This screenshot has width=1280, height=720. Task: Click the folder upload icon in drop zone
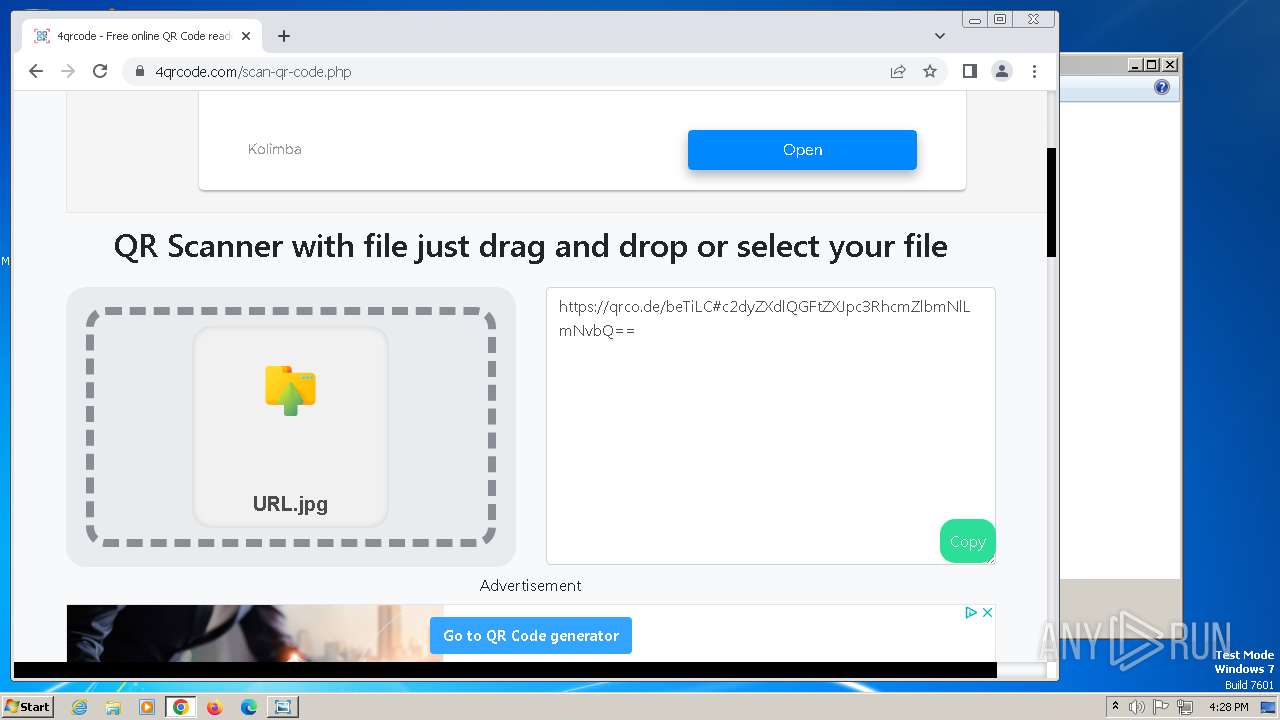tap(290, 390)
